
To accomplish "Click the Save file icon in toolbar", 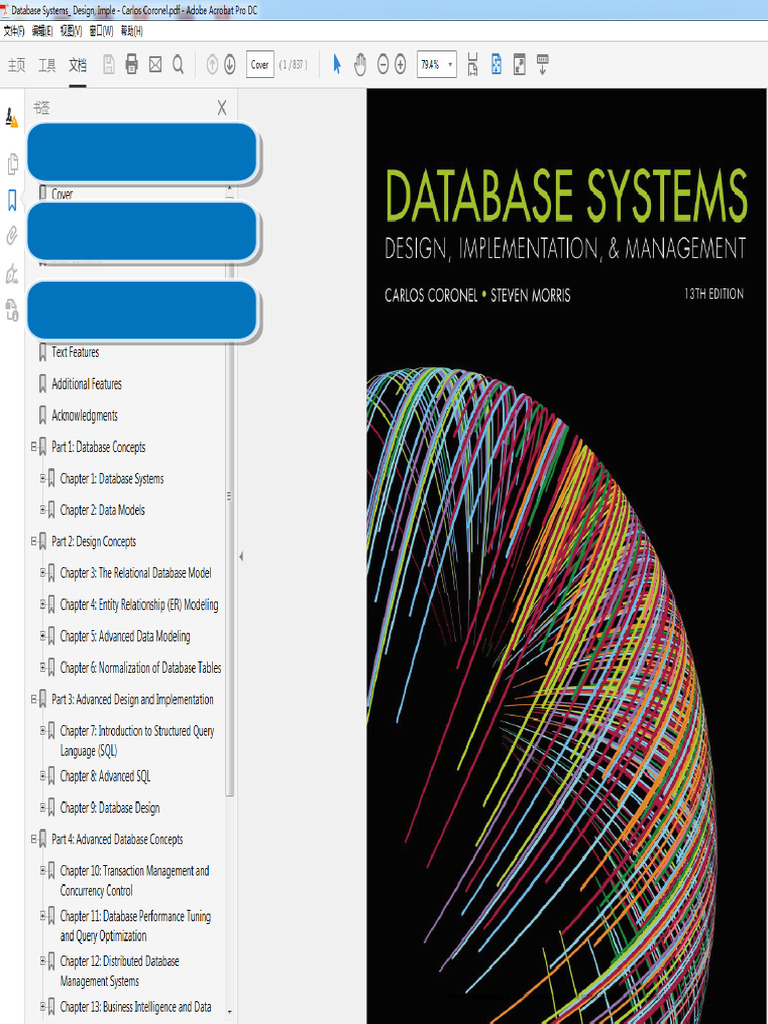I will [x=109, y=65].
